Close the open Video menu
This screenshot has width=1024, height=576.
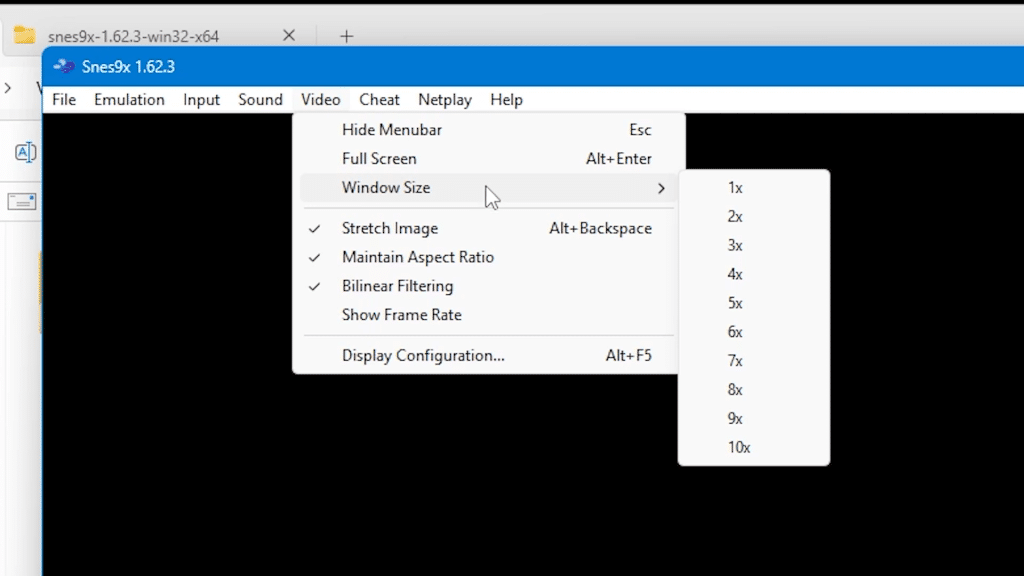point(321,100)
